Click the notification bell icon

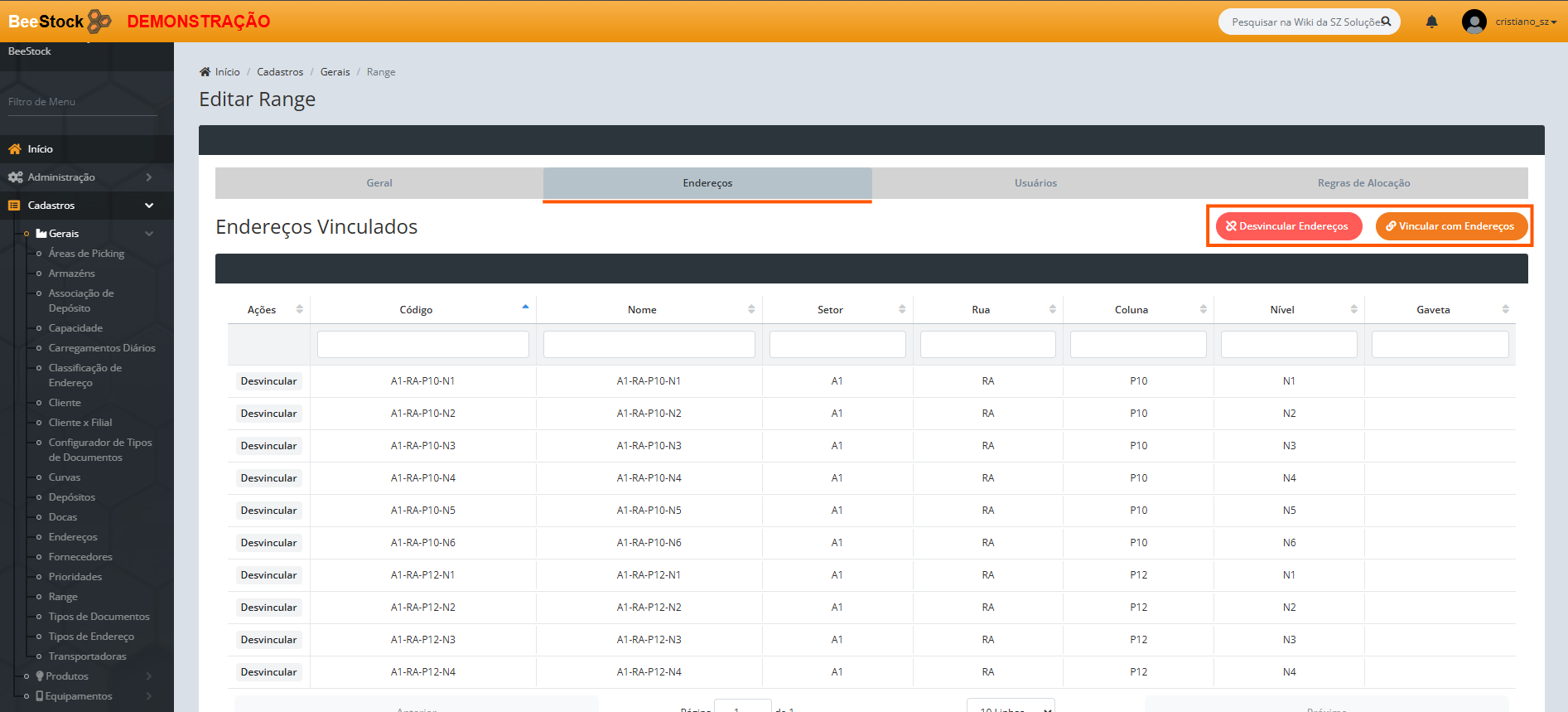pyautogui.click(x=1431, y=22)
